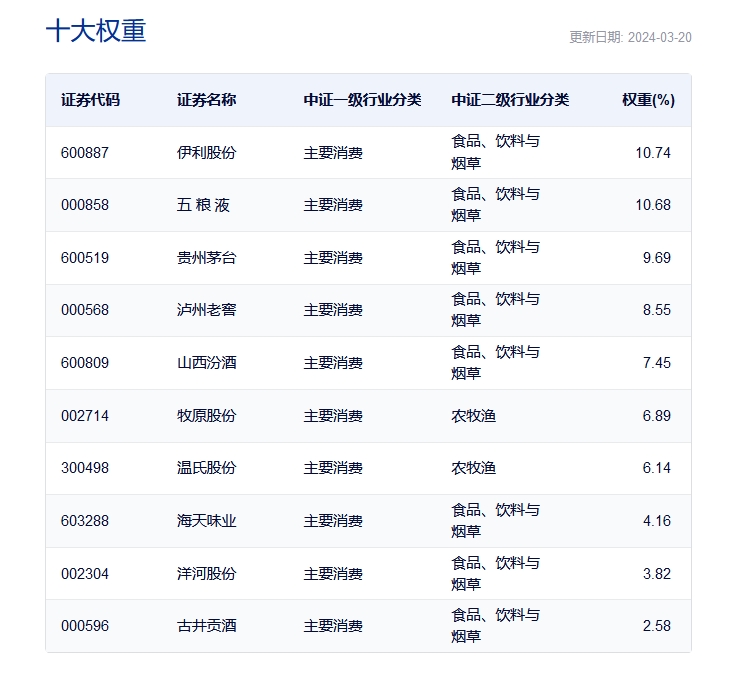
Task: Click weight value 6.89
Action: click(x=656, y=415)
